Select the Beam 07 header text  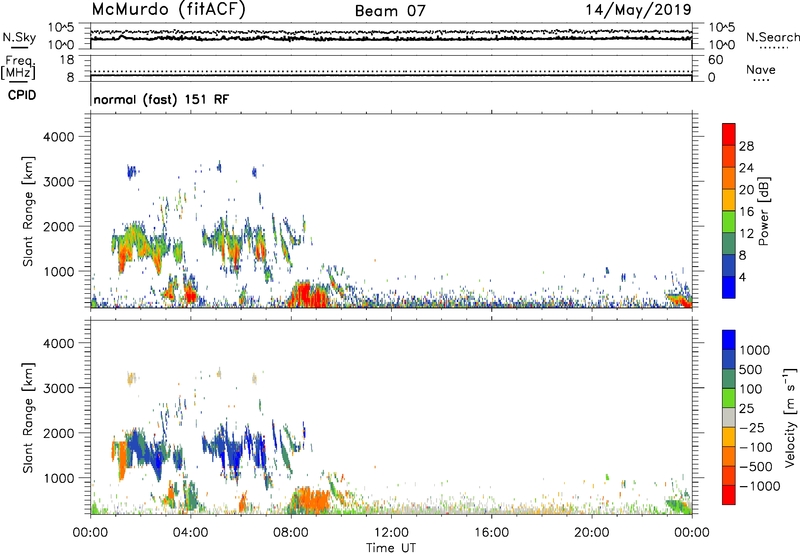390,11
